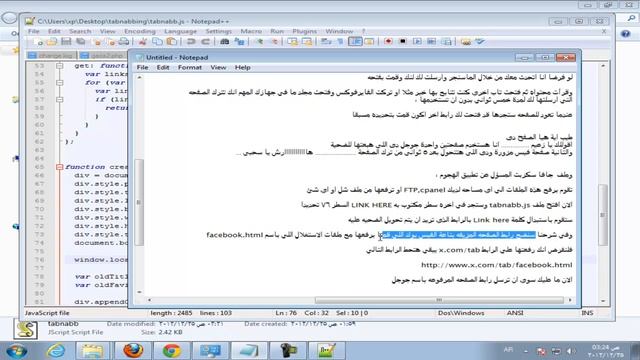Open the Run menu in Notepad++
The image size is (640, 360).
tap(277, 31)
